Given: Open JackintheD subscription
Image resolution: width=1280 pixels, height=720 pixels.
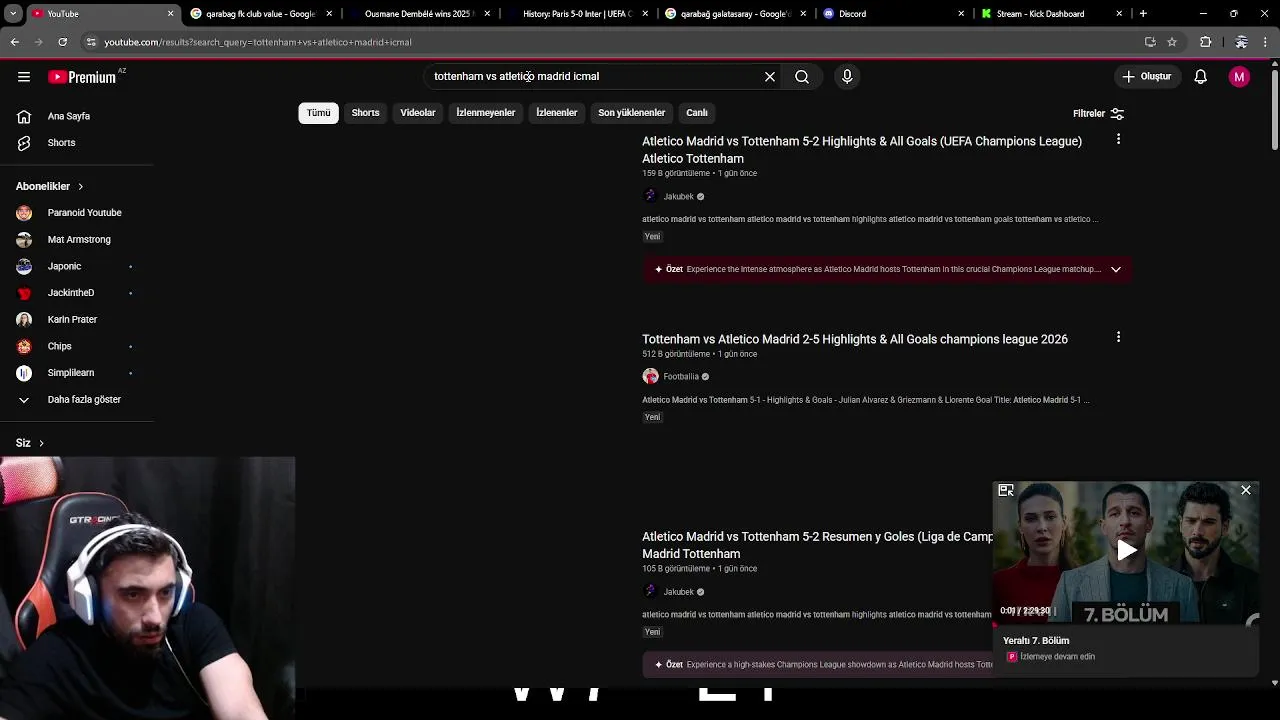Looking at the screenshot, I should pos(72,293).
